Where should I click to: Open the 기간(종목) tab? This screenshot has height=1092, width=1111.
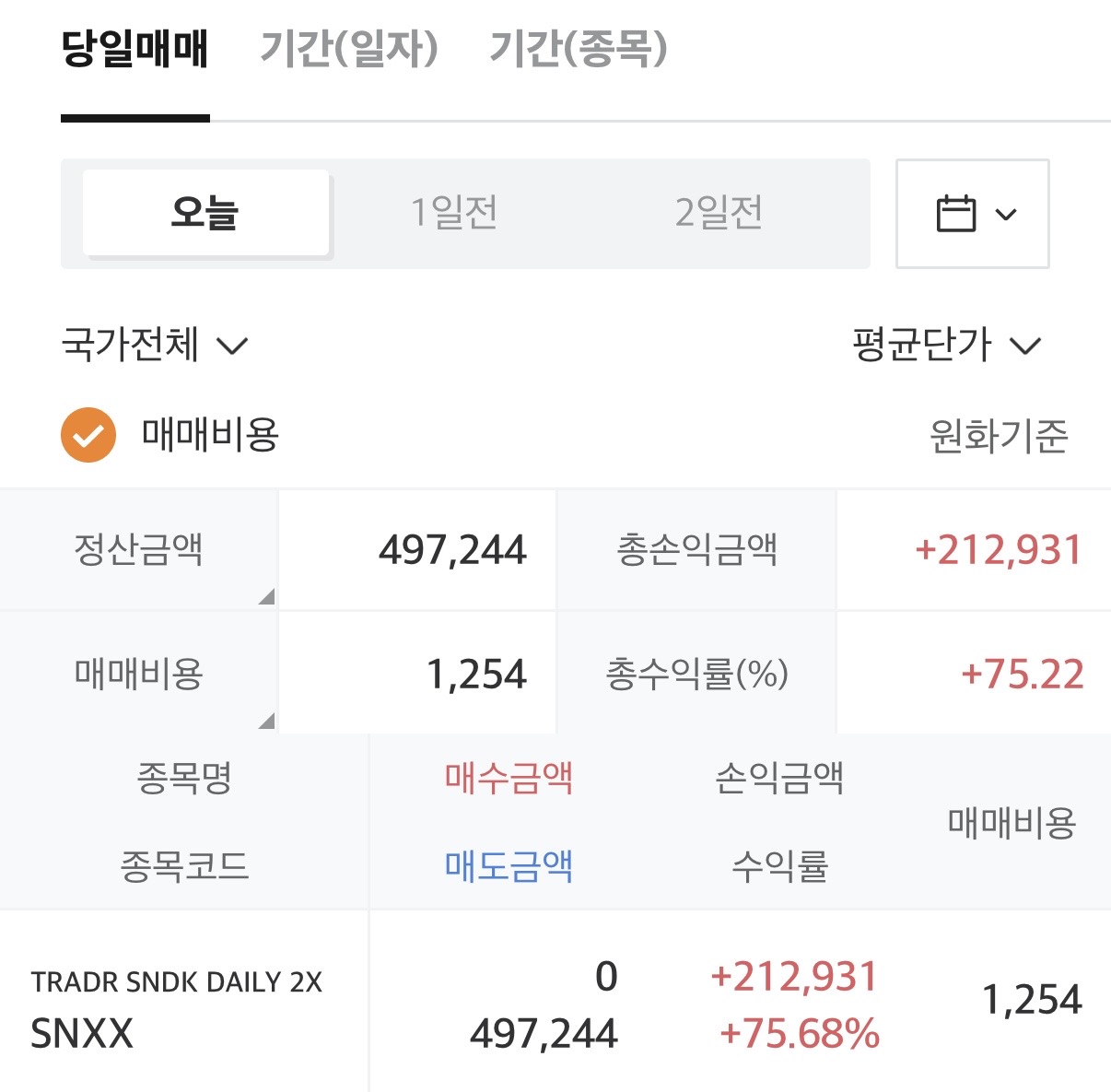tap(578, 50)
